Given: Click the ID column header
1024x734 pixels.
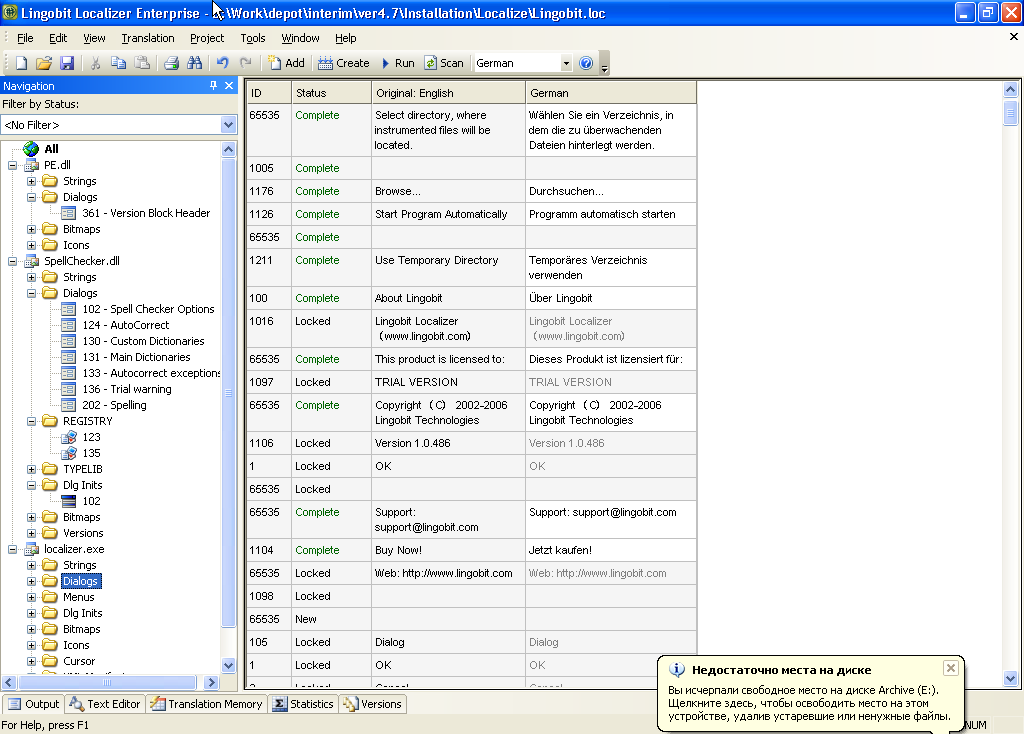Looking at the screenshot, I should 268,93.
